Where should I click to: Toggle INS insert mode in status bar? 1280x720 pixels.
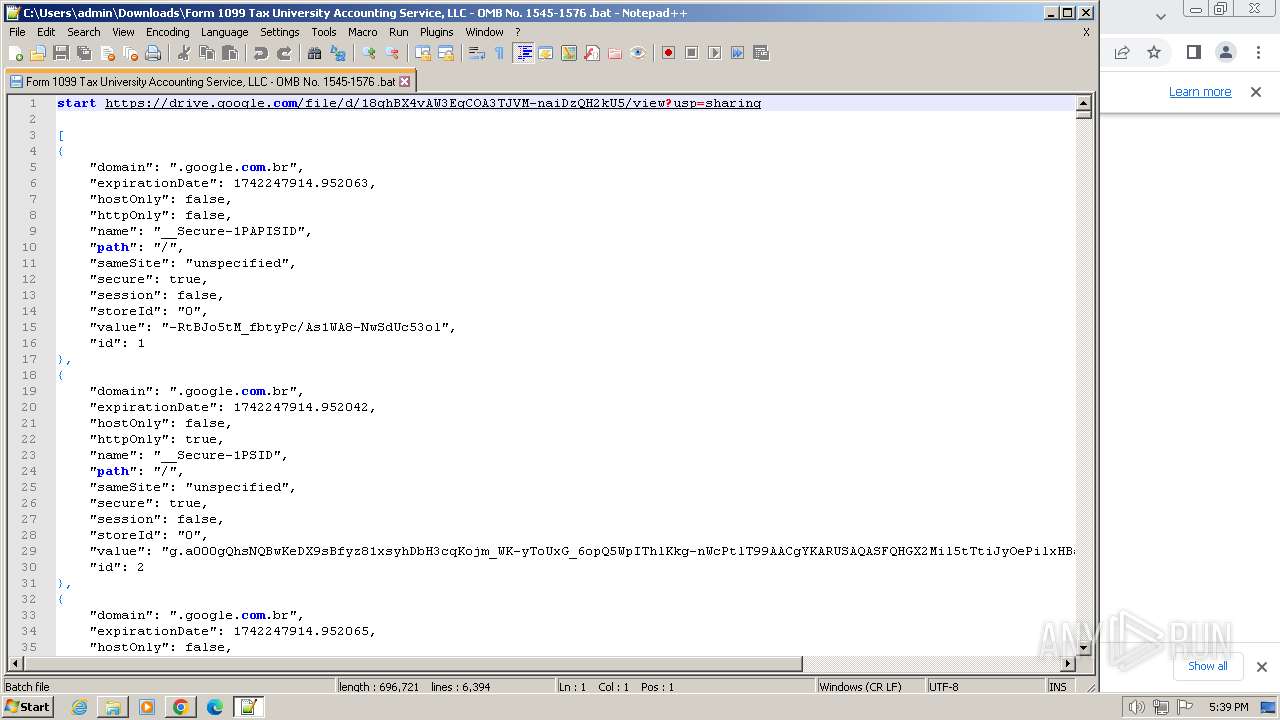coord(1058,687)
